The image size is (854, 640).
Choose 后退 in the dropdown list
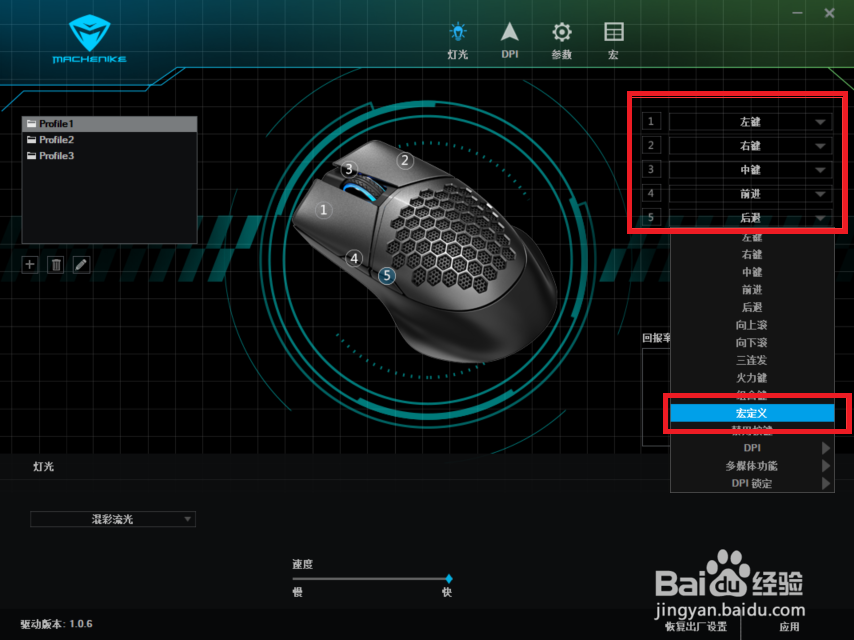(752, 307)
